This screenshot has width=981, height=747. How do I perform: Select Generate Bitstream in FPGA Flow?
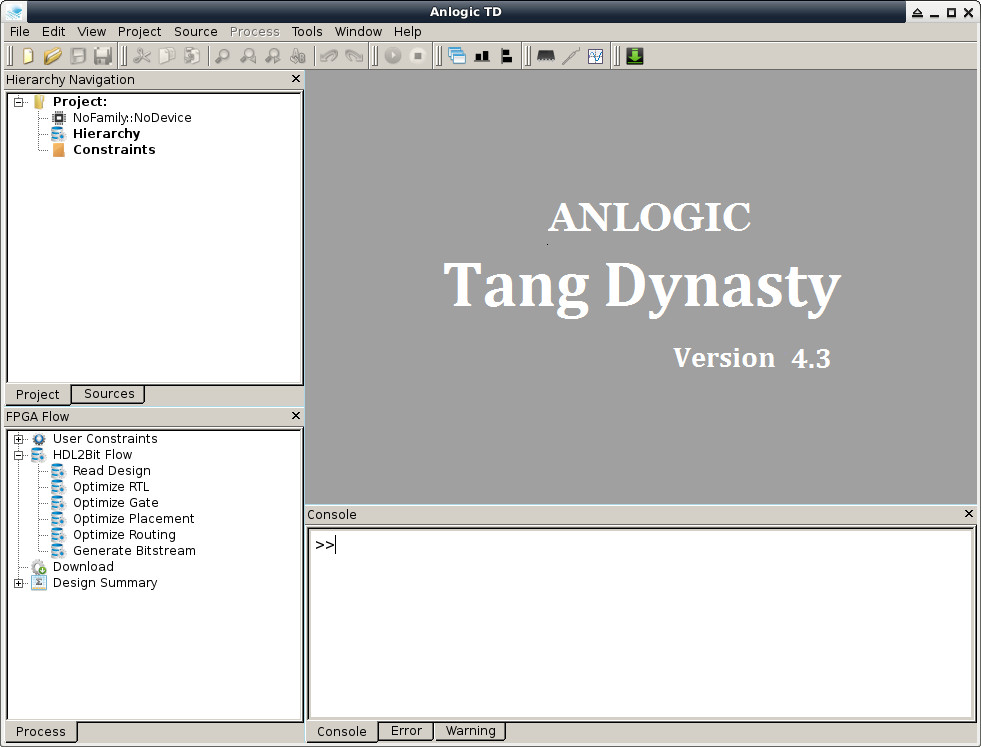coord(134,551)
